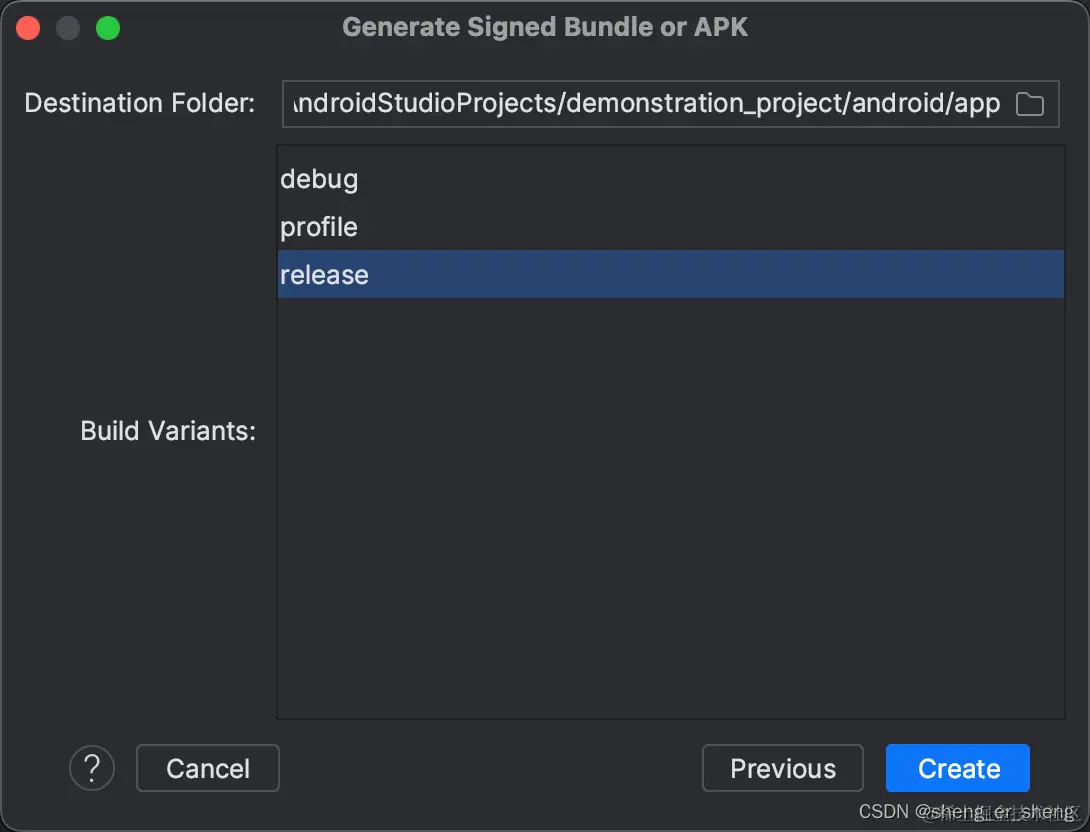Focus the Destination Folder path field
1090x832 pixels.
pyautogui.click(x=640, y=104)
